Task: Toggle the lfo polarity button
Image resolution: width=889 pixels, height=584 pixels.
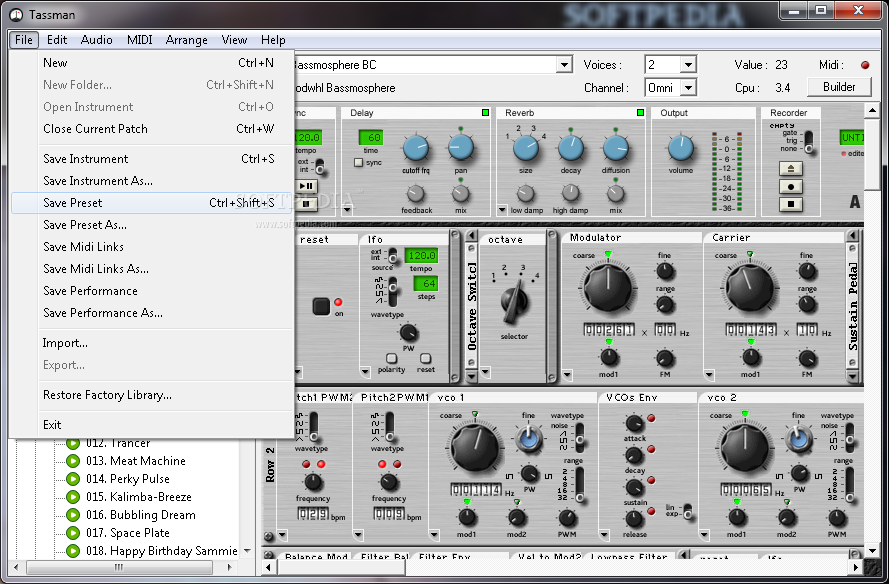Action: [x=391, y=359]
